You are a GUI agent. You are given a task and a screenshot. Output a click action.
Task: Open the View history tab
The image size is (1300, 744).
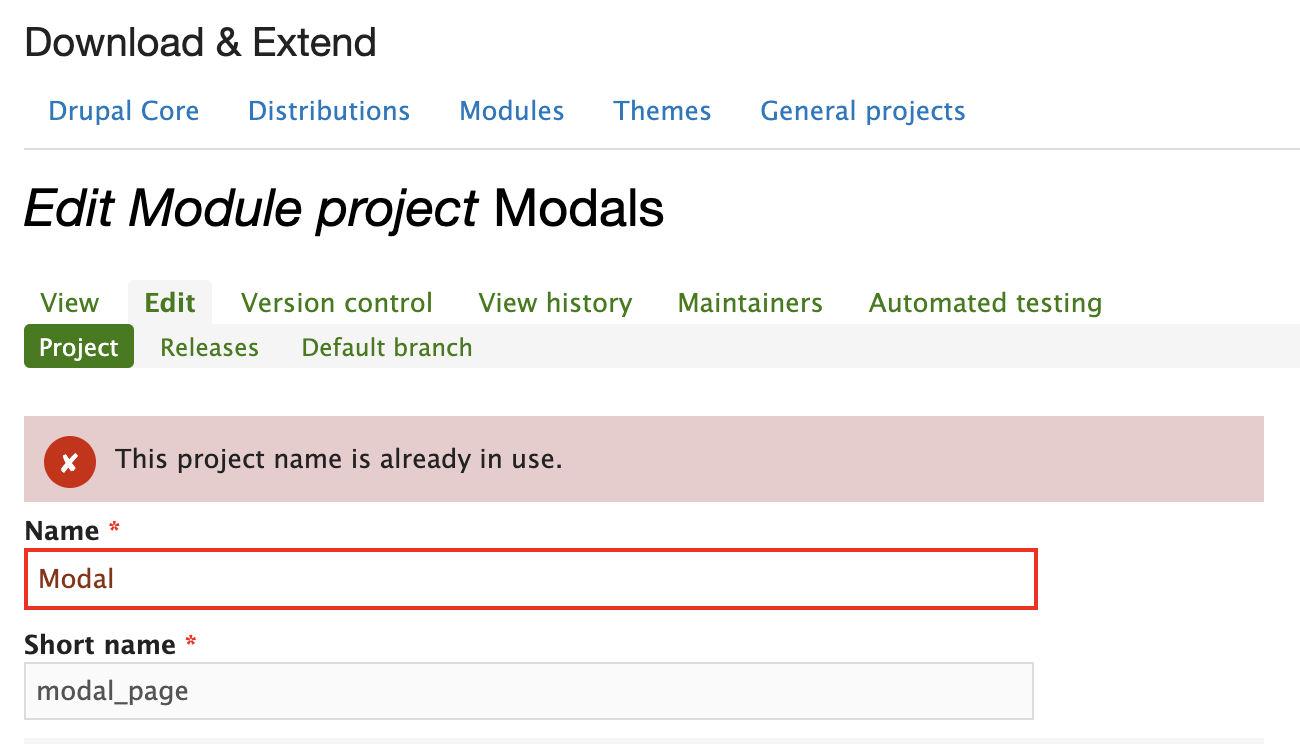tap(555, 302)
